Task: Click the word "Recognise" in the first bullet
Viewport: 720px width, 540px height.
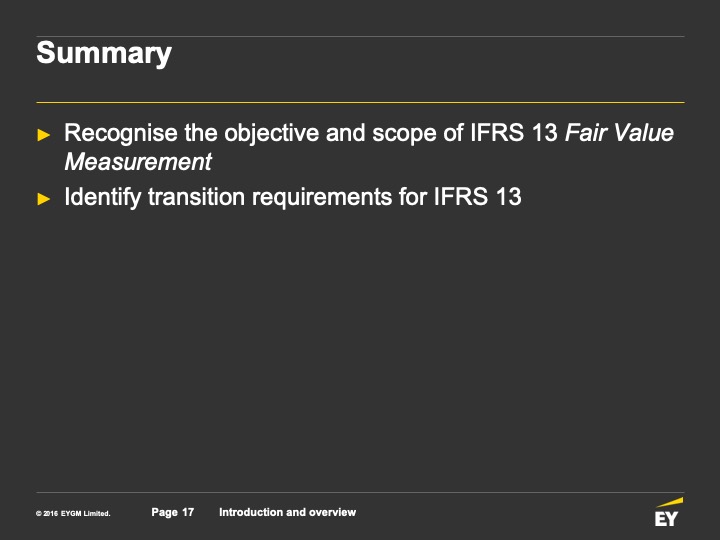Action: [x=121, y=134]
